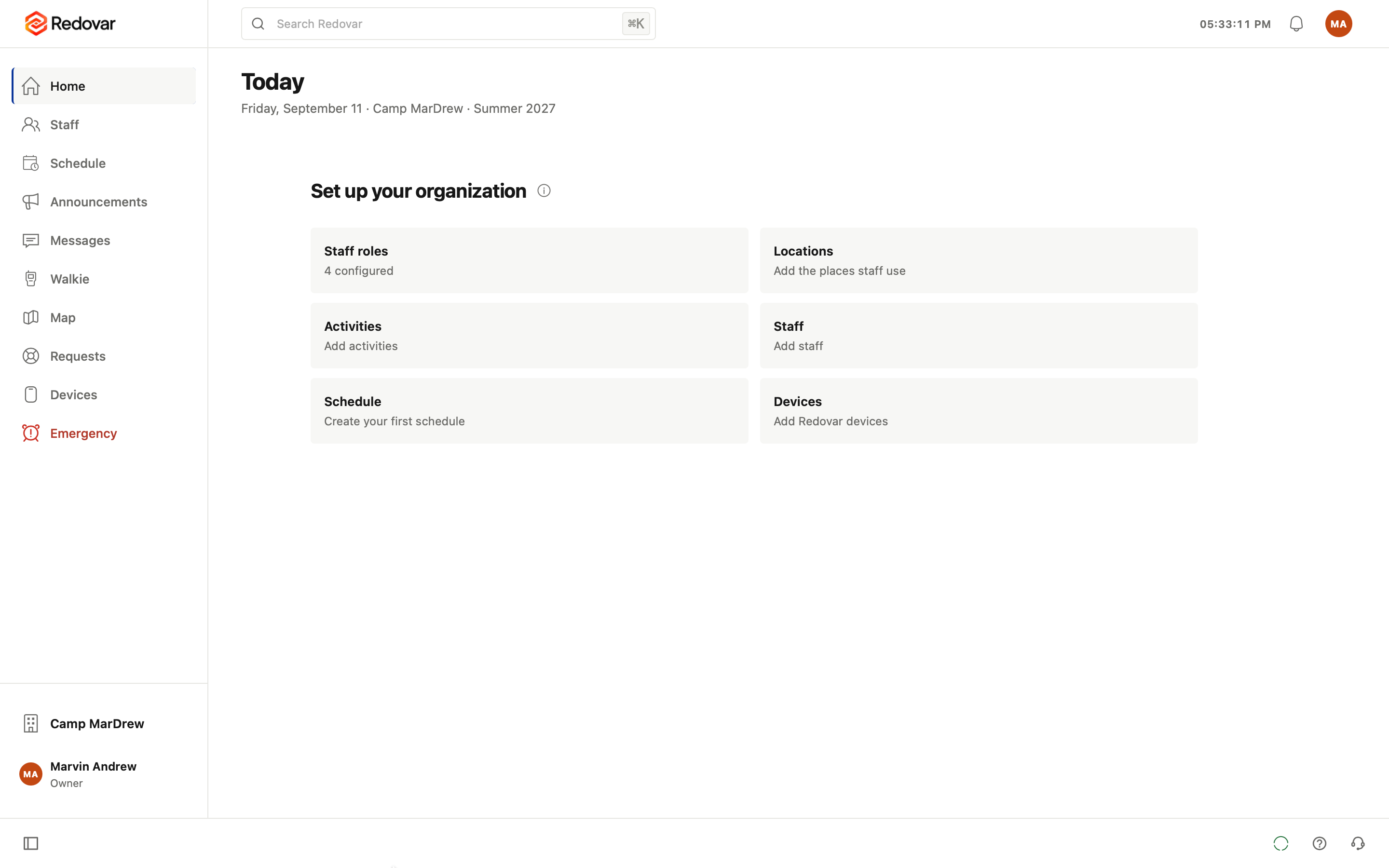Click the info icon beside Set up your organization

tap(544, 190)
